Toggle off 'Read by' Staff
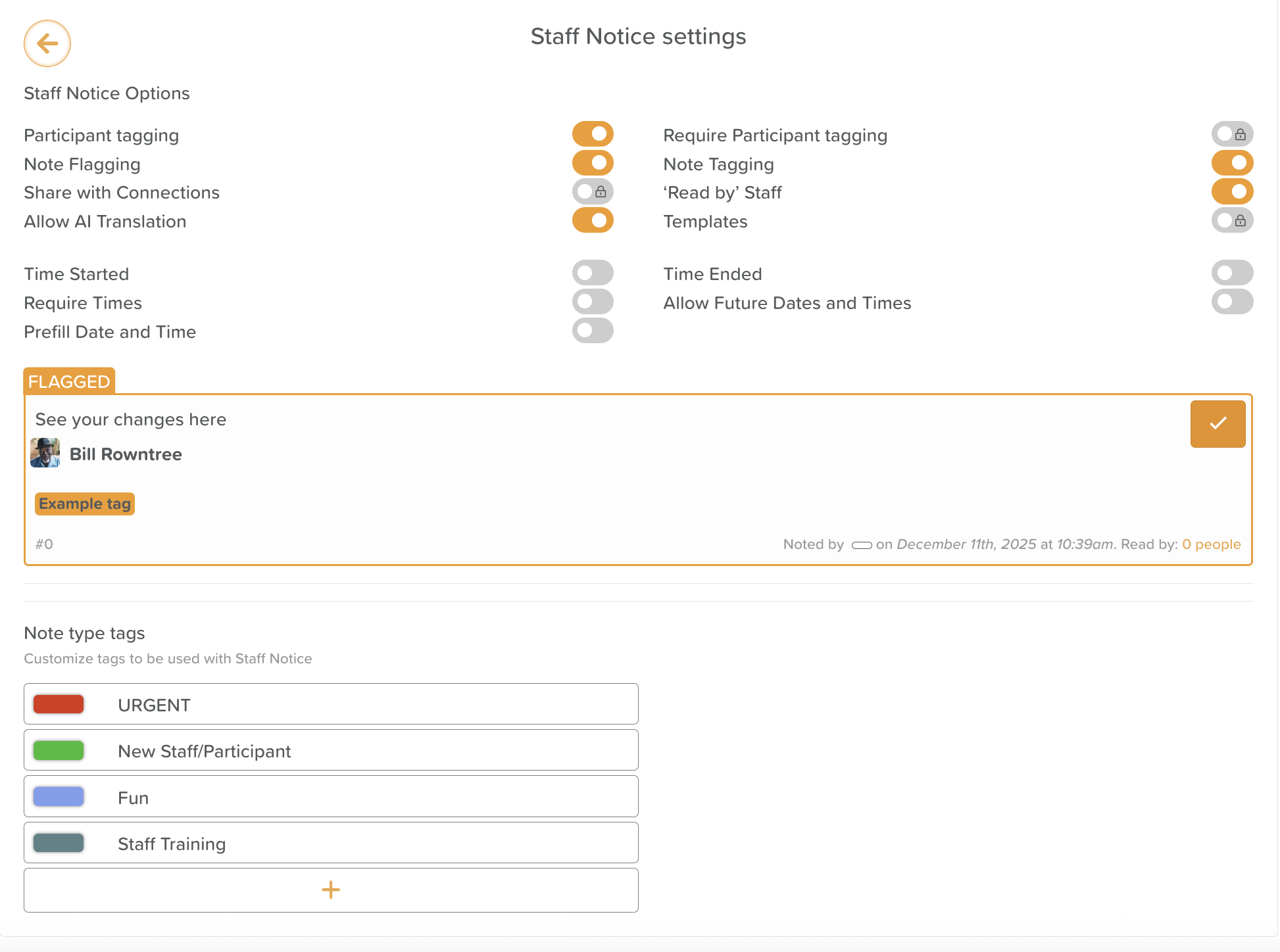Viewport: 1280px width, 952px height. pos(1232,192)
